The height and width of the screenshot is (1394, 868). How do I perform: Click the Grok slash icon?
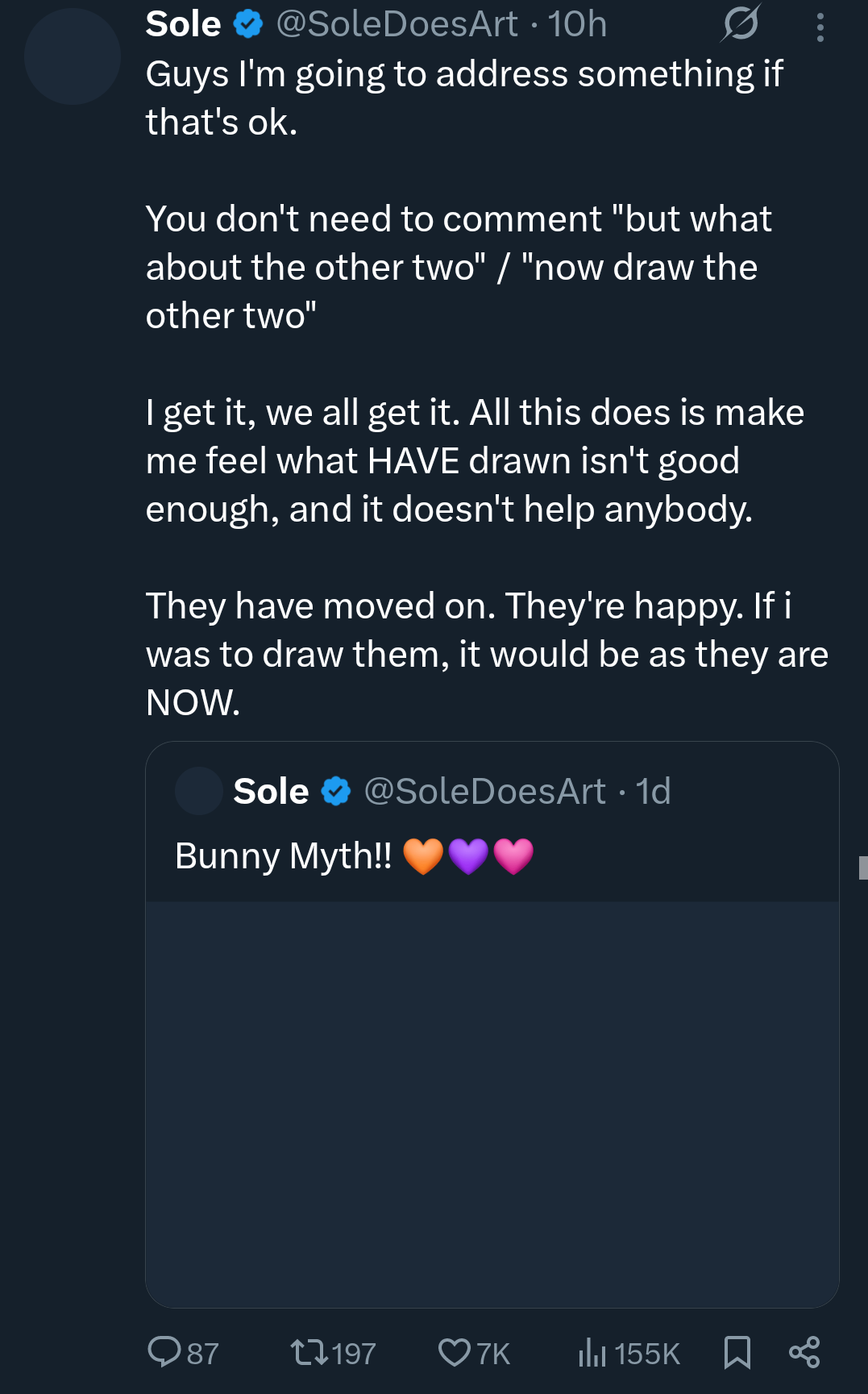pos(741,23)
